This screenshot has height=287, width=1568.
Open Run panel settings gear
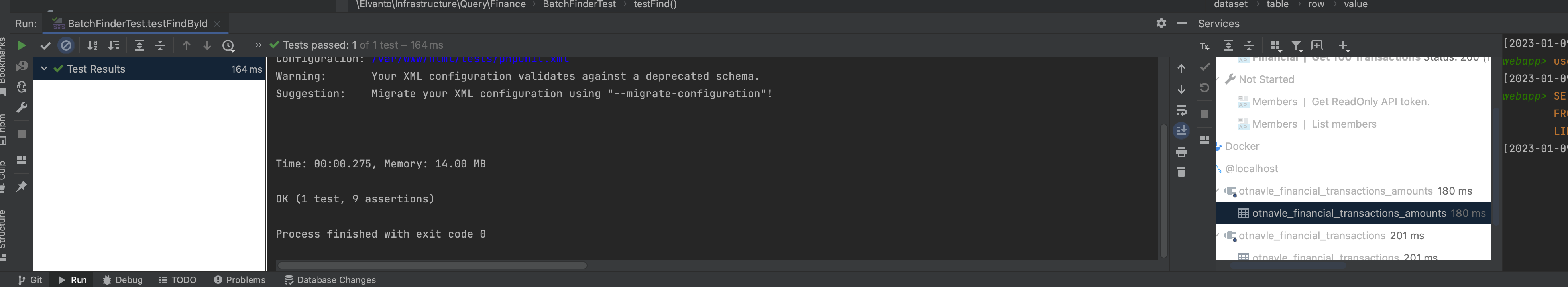click(1161, 23)
